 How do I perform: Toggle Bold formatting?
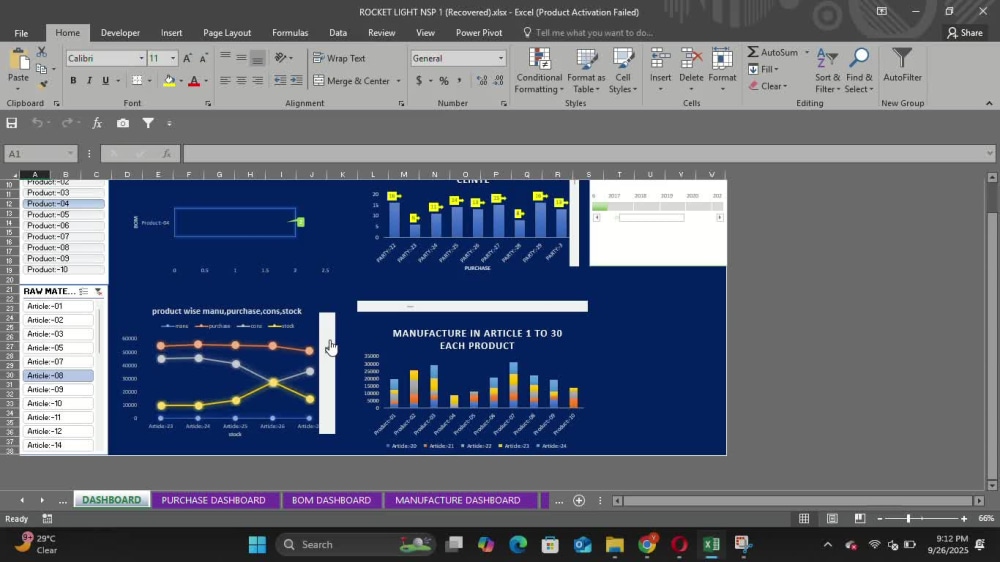point(73,80)
